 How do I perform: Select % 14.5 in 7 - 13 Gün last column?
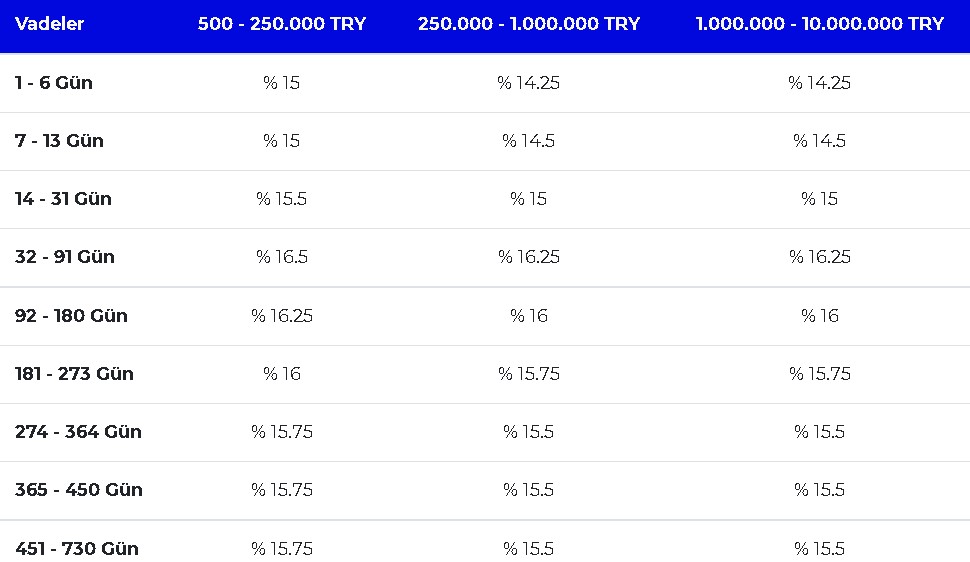[820, 140]
